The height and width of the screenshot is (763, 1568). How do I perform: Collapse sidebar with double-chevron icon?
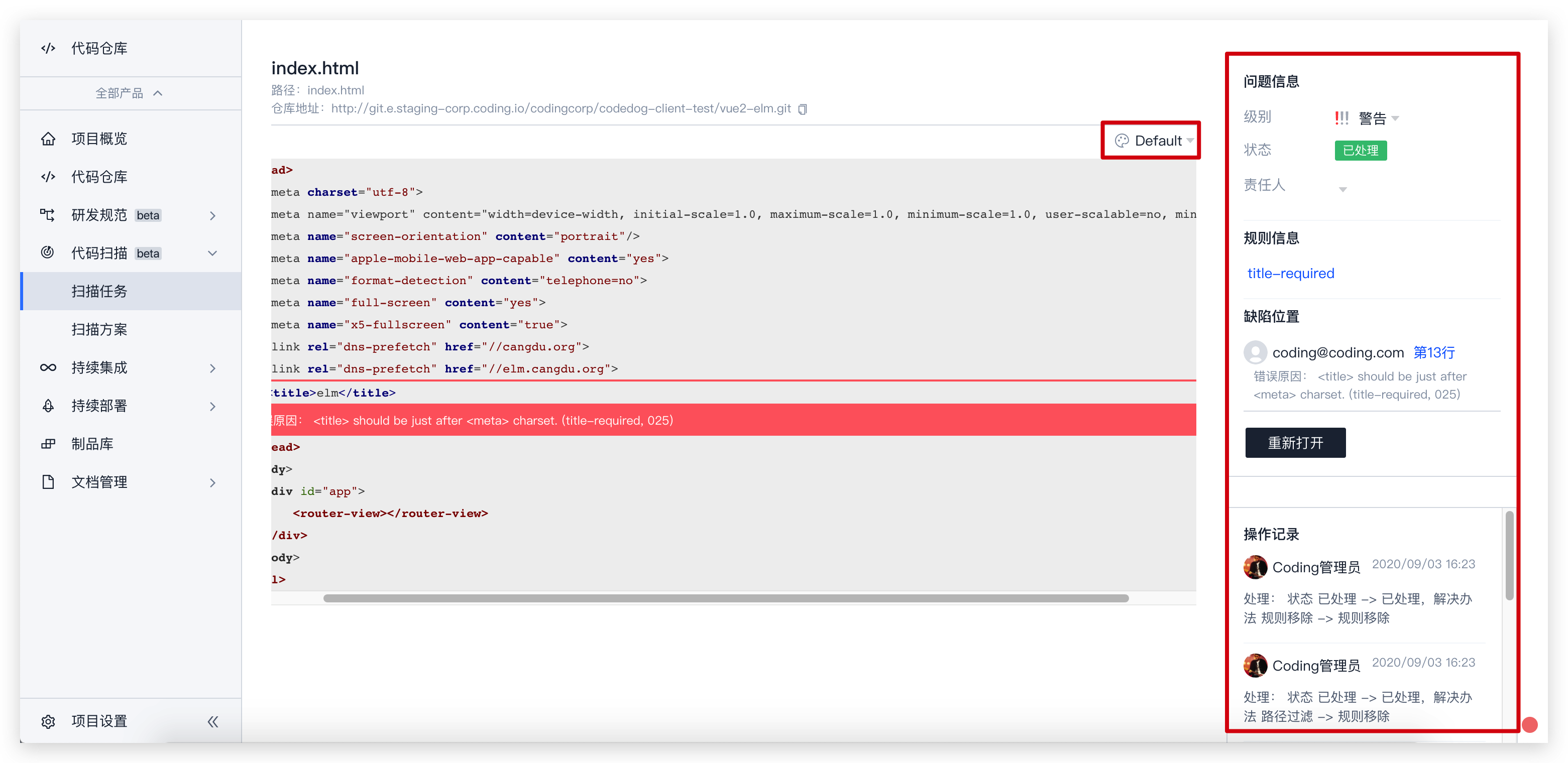tap(212, 721)
